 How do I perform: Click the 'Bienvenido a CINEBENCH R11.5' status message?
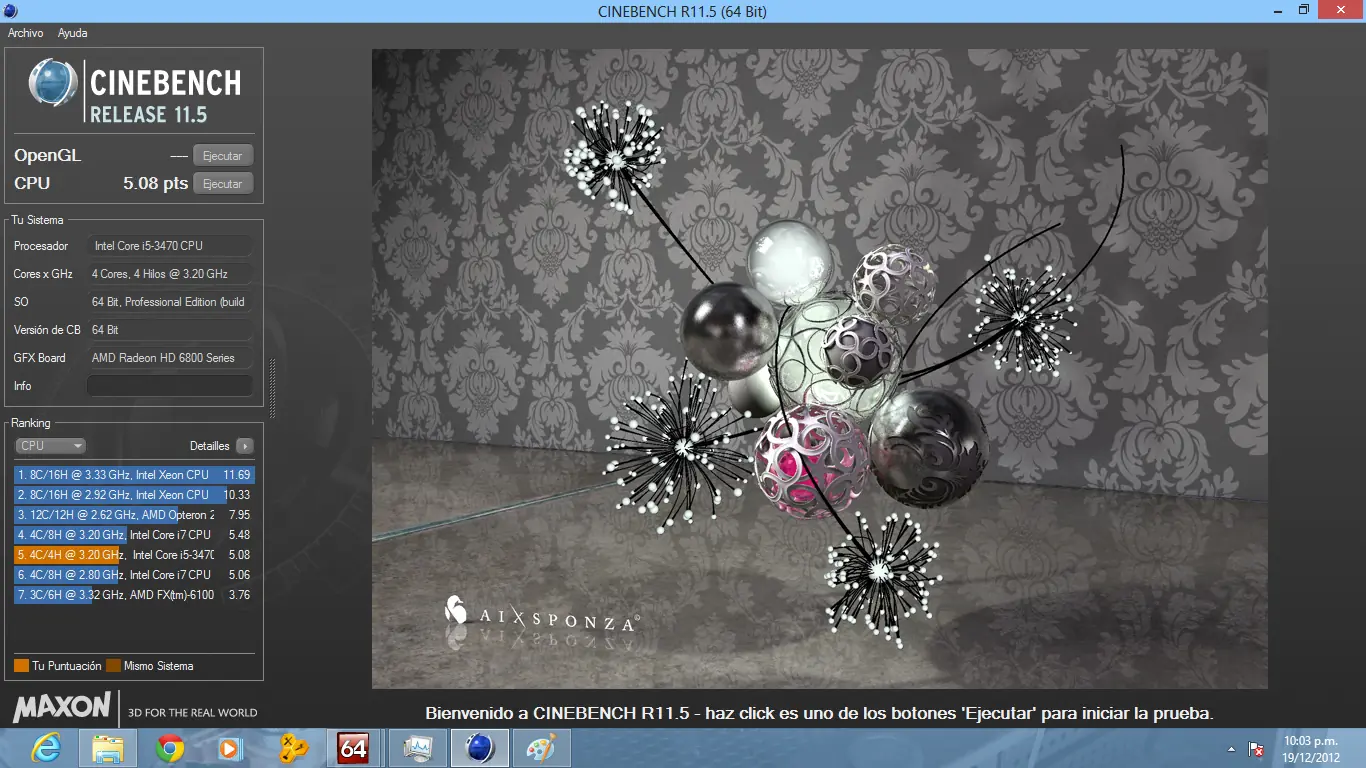pyautogui.click(x=819, y=714)
